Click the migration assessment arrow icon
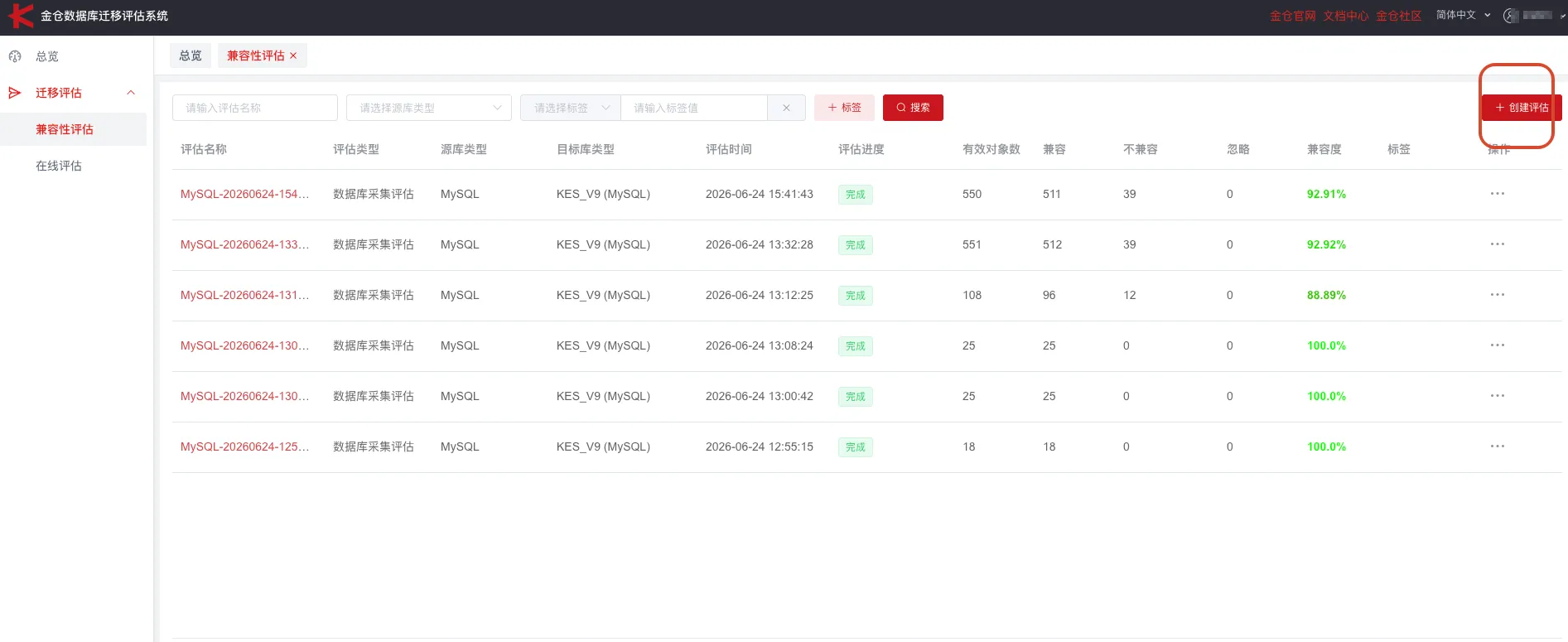 click(15, 93)
